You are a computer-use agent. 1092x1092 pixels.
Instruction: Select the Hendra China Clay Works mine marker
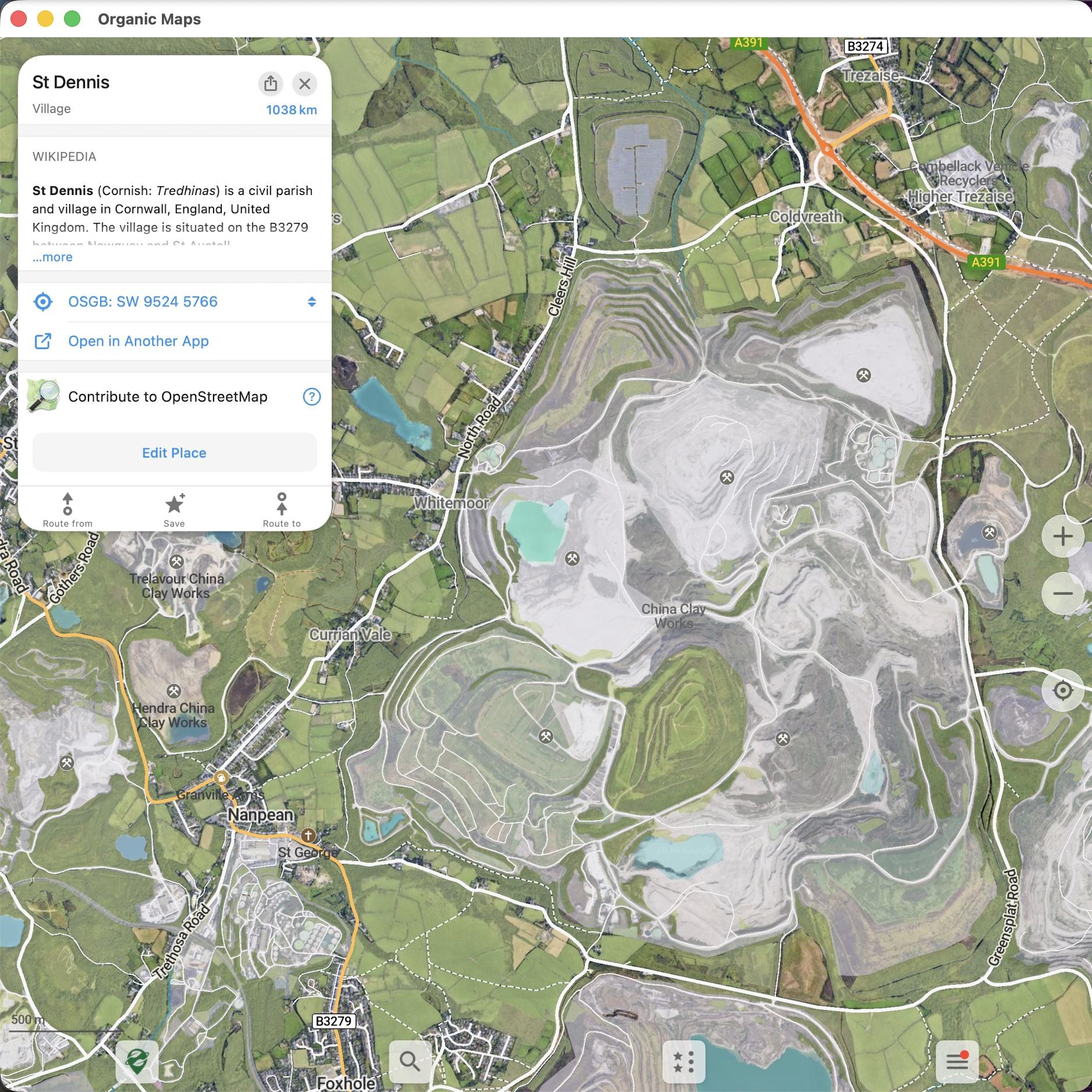(x=173, y=691)
